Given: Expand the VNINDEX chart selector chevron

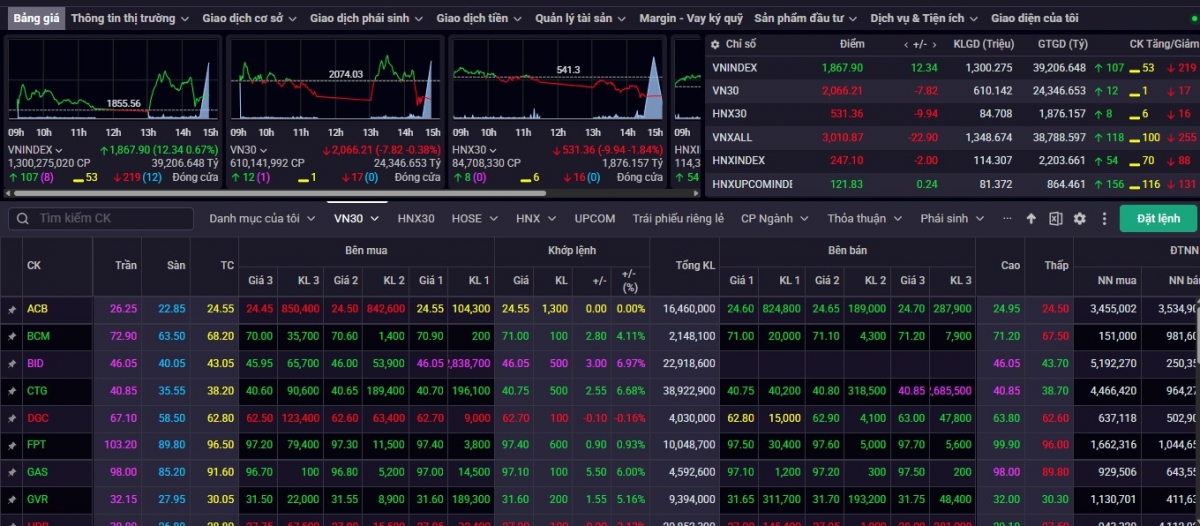Looking at the screenshot, I should (59, 150).
